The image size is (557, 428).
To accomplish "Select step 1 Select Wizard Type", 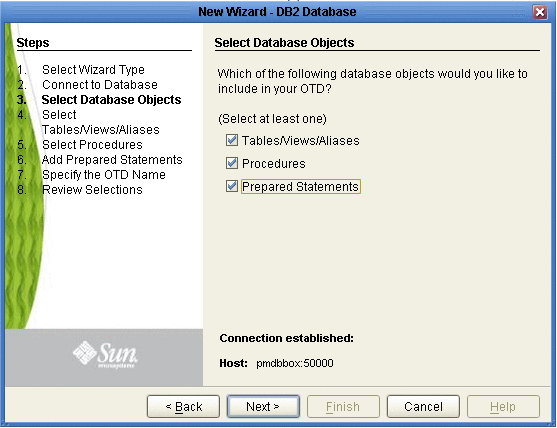I will pyautogui.click(x=93, y=70).
